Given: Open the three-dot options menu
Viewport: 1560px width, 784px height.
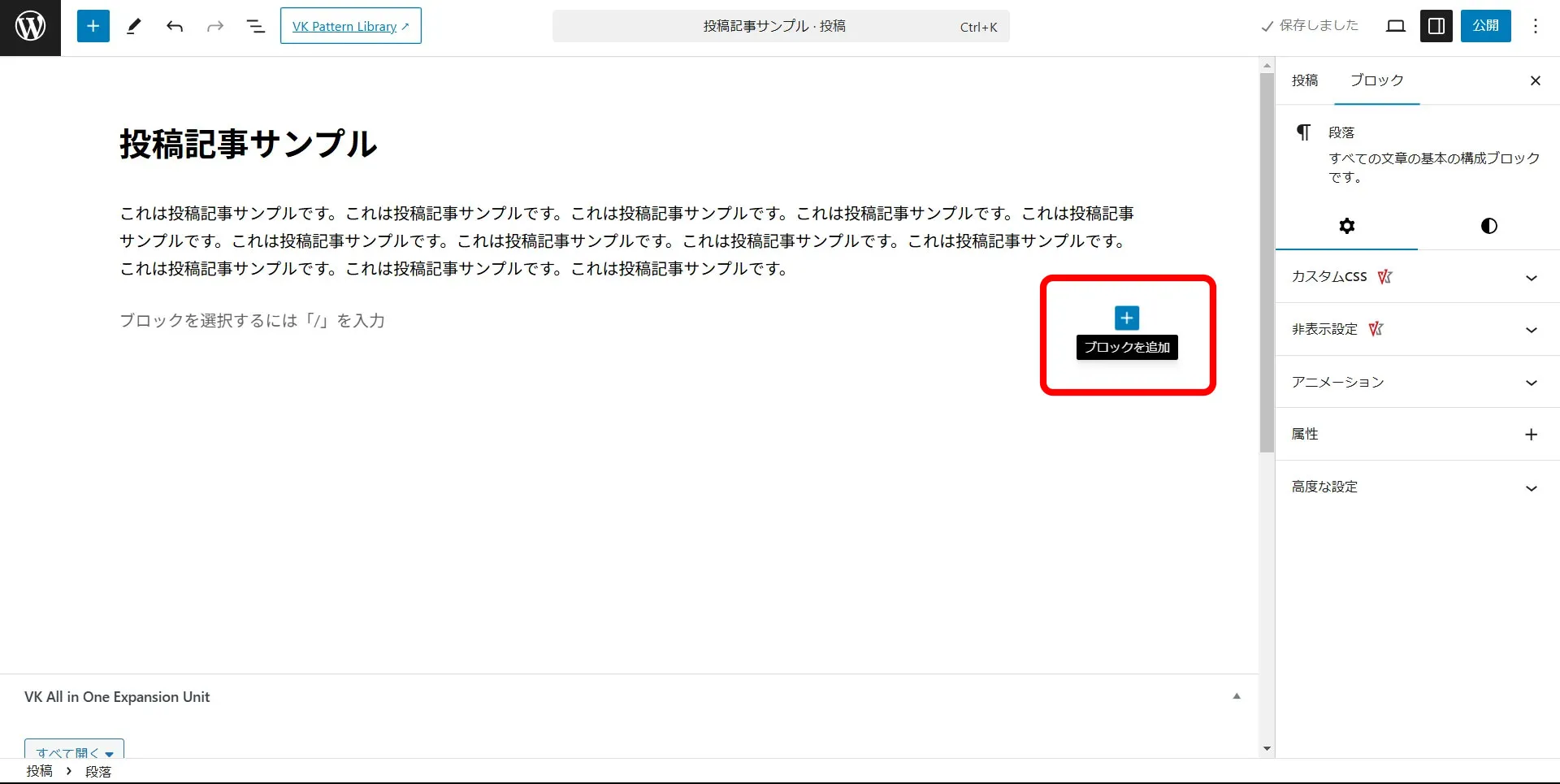Looking at the screenshot, I should point(1536,25).
